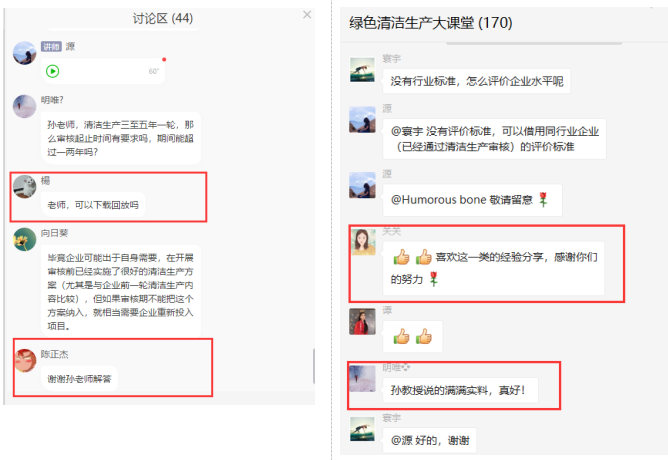Close the 讨论区 discussion panel
Image resolution: width=668 pixels, height=460 pixels.
tap(307, 15)
